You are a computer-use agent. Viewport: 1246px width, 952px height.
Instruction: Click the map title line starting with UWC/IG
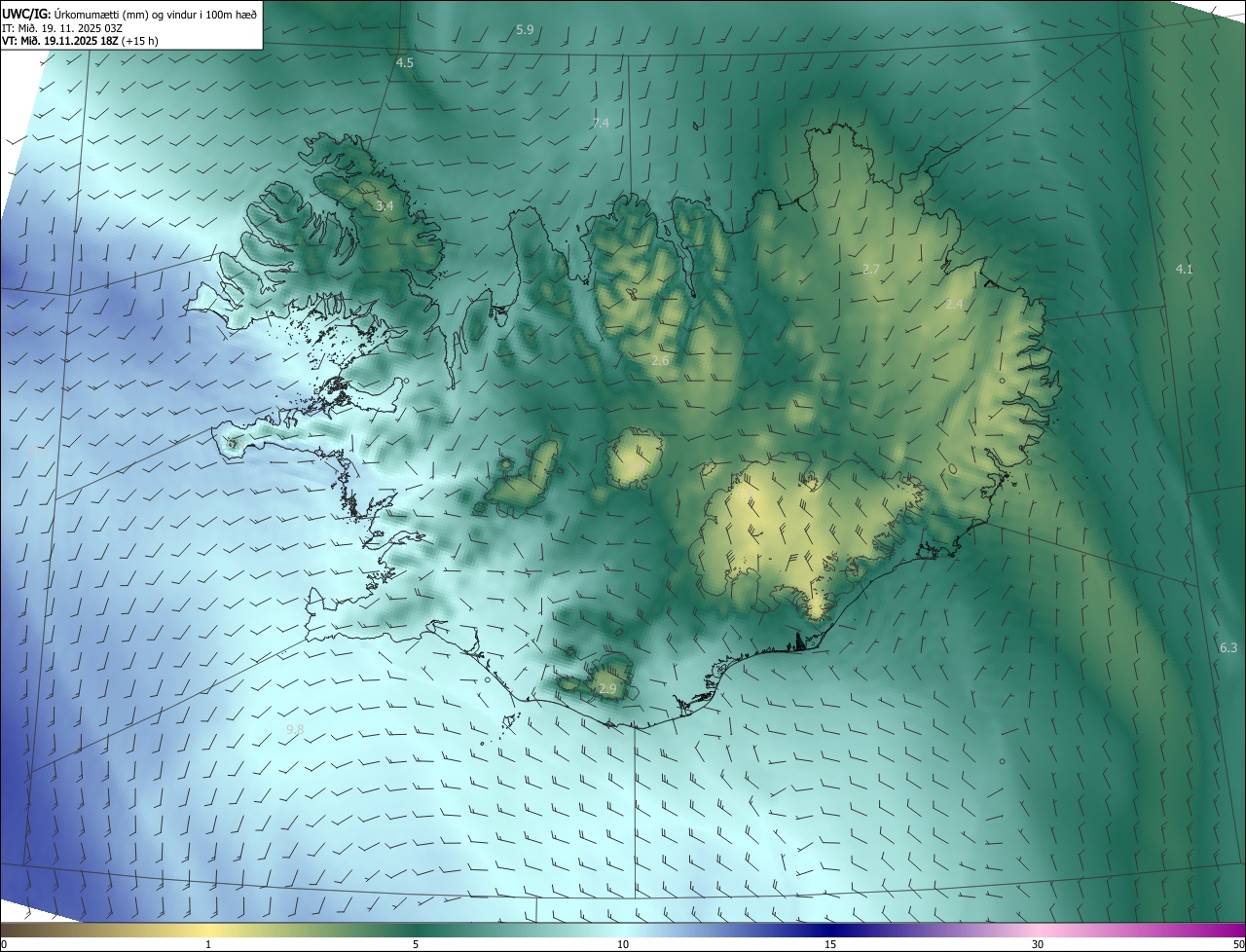(129, 14)
